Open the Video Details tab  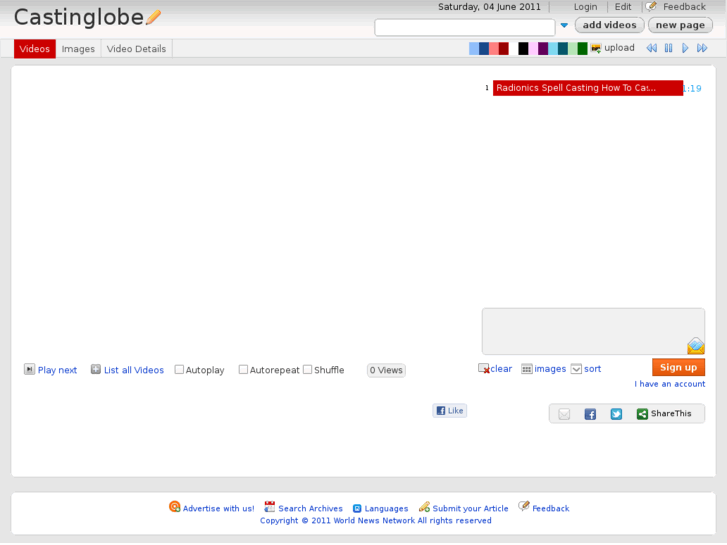click(136, 49)
